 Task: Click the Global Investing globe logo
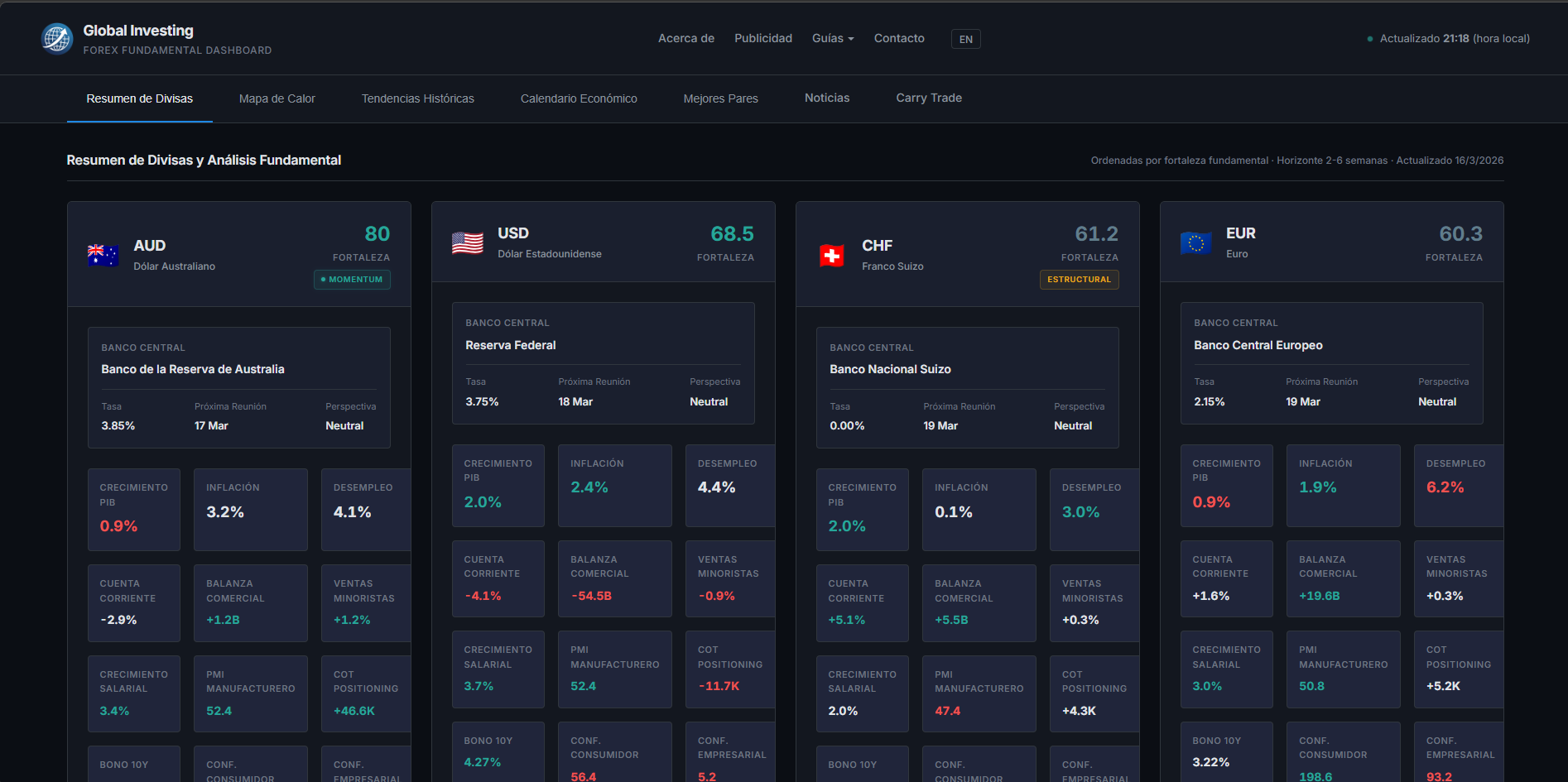(x=56, y=38)
